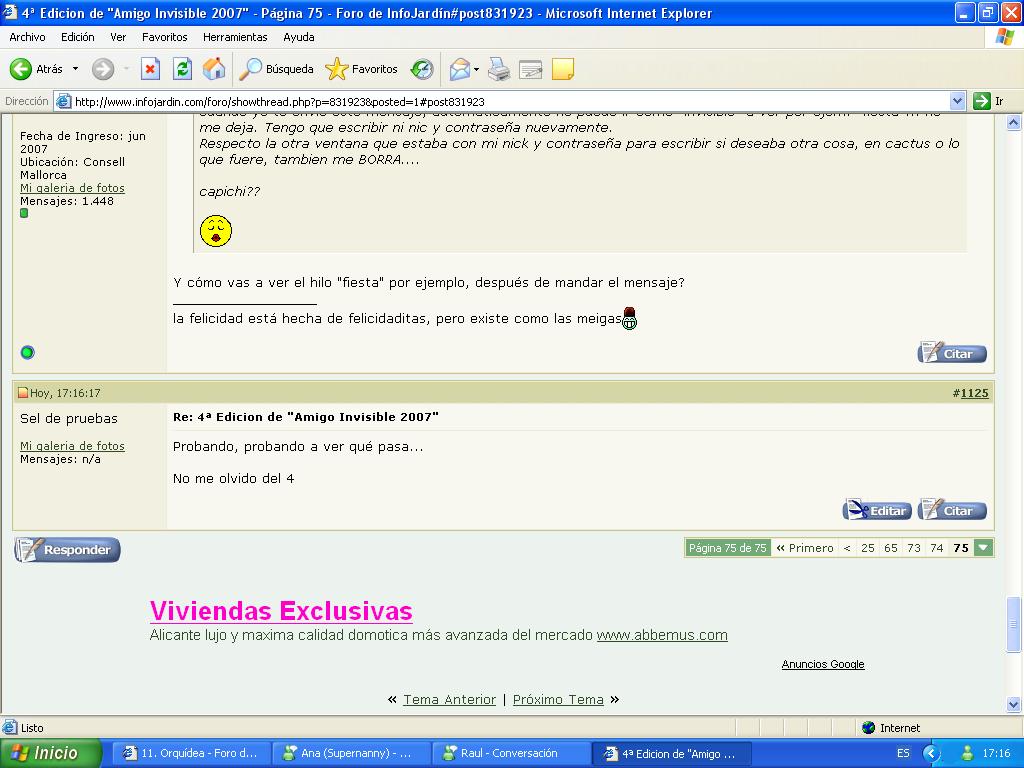Go to Tema Anterior thread
This screenshot has width=1024, height=768.
pos(449,699)
